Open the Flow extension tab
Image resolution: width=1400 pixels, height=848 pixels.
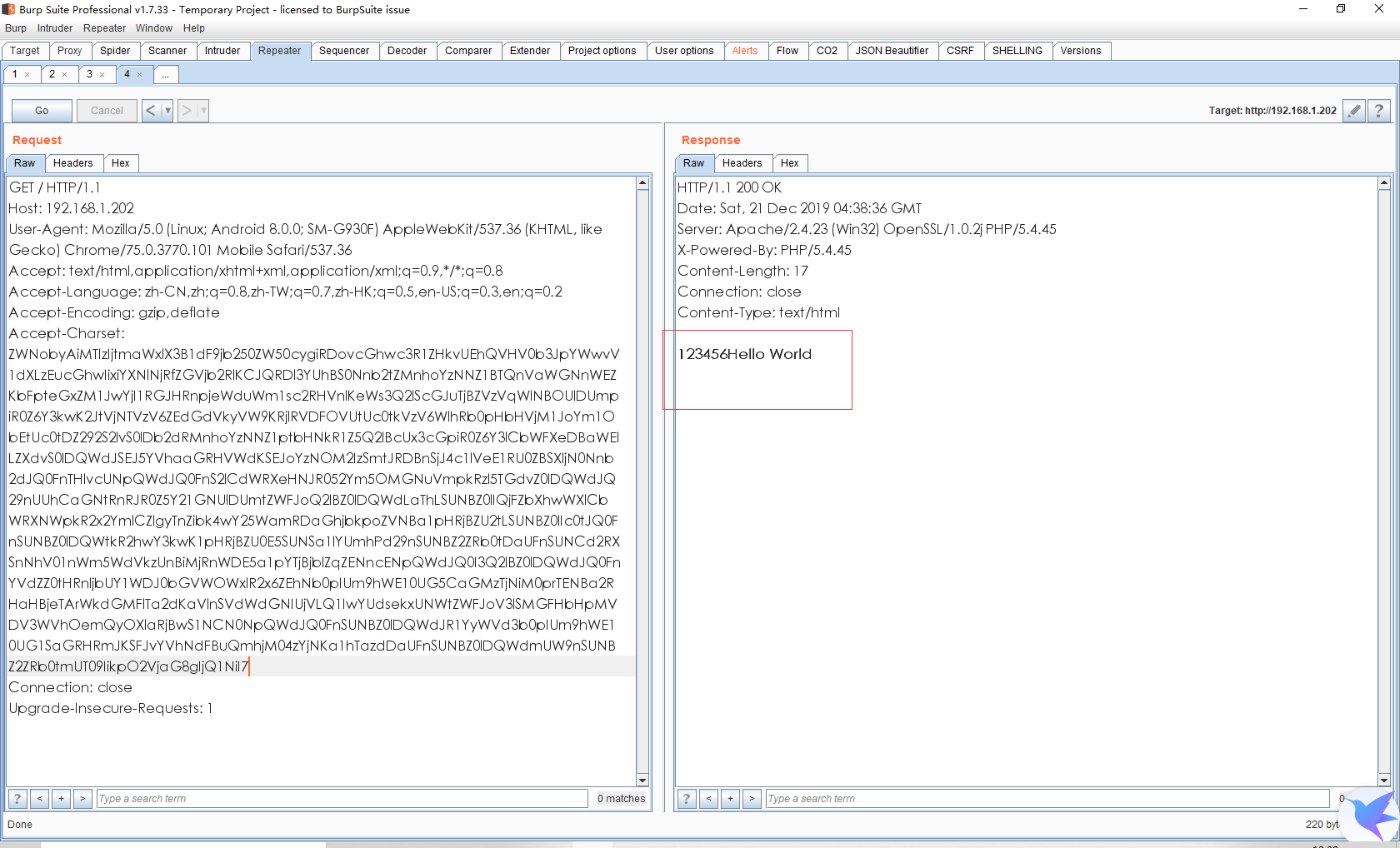click(787, 51)
